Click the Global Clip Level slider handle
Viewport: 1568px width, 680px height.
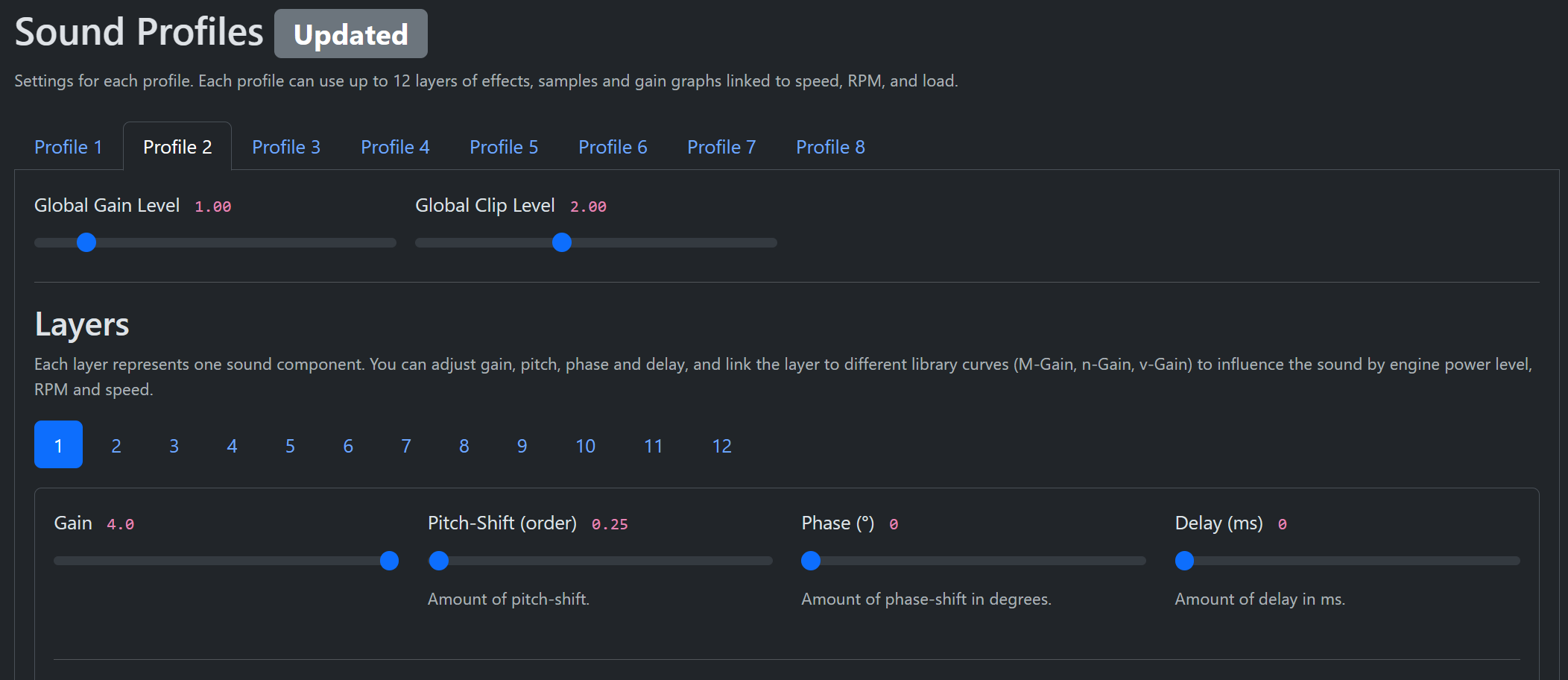click(562, 242)
